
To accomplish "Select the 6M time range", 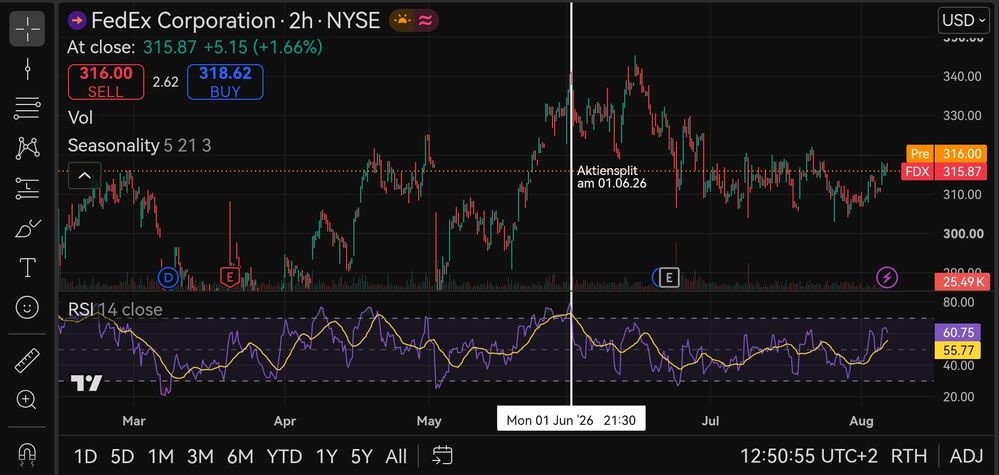I will click(240, 456).
